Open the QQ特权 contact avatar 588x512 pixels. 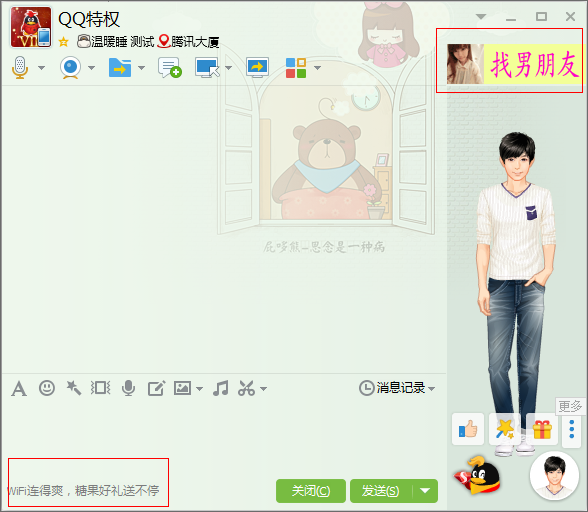[x=31, y=27]
